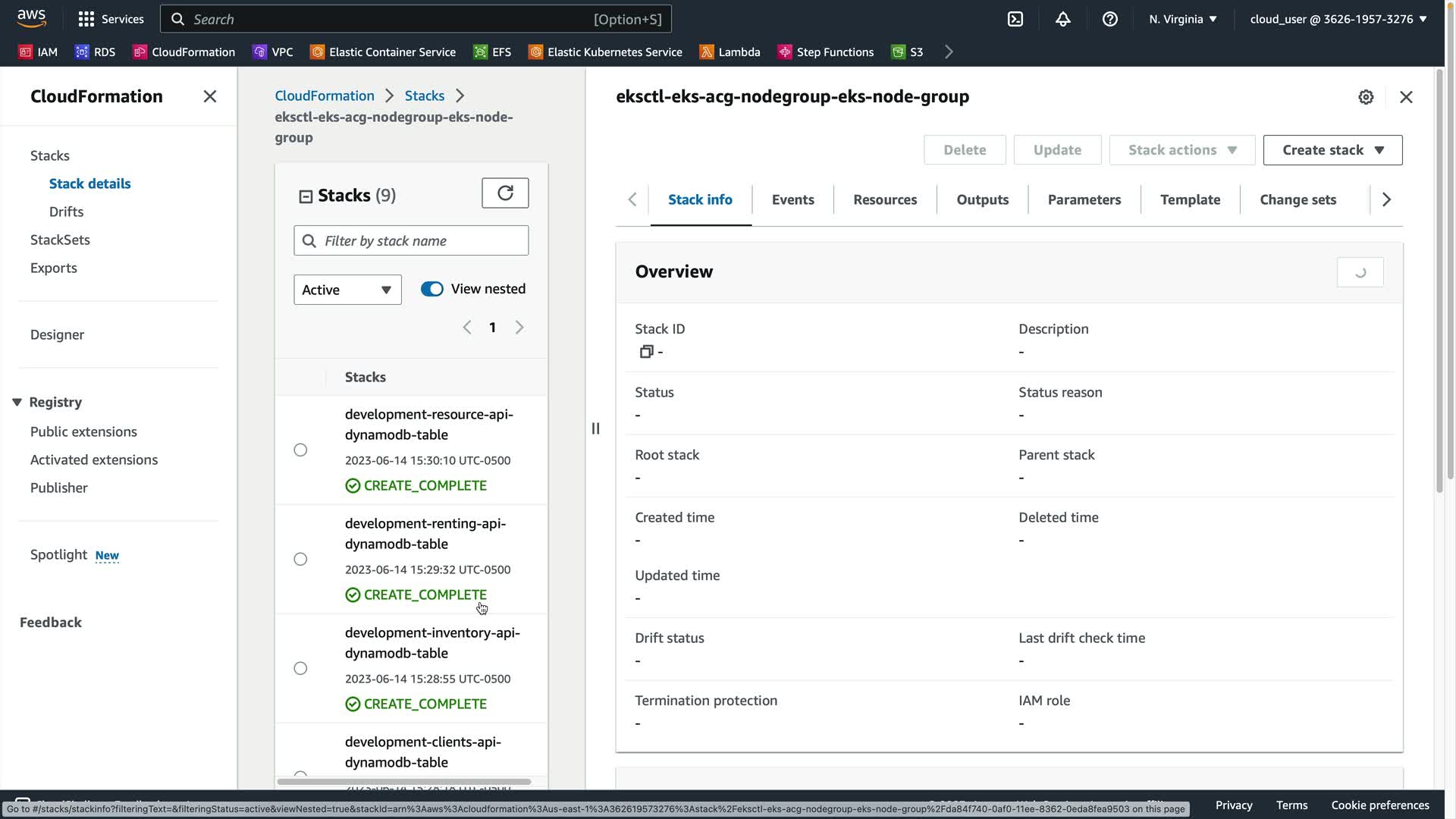Switch to the Events tab
The image size is (1456, 819).
792,199
